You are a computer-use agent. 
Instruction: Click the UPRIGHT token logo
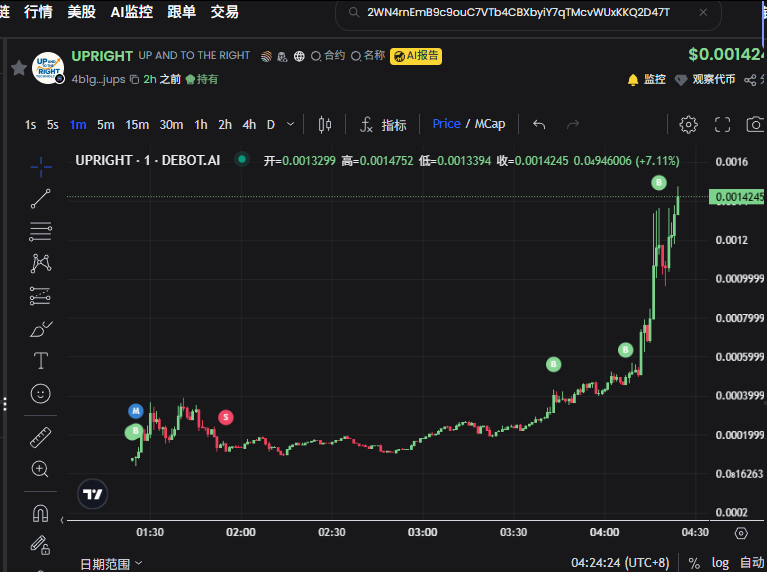pyautogui.click(x=48, y=68)
